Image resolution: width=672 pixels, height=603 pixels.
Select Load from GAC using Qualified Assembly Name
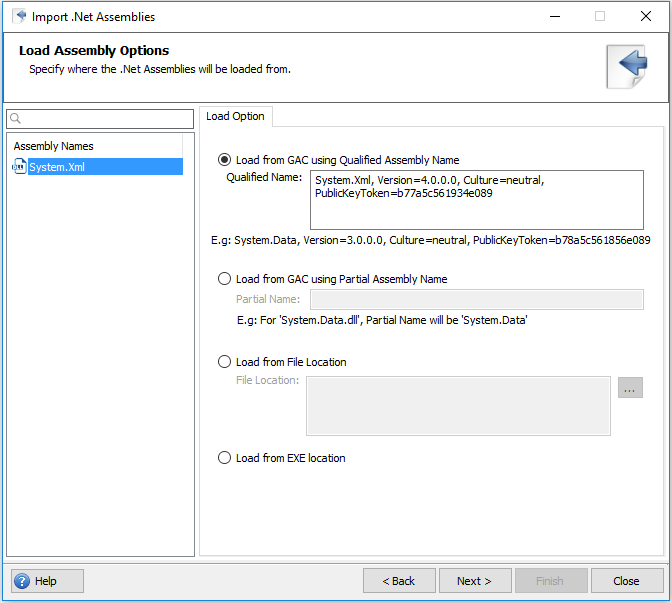(225, 159)
